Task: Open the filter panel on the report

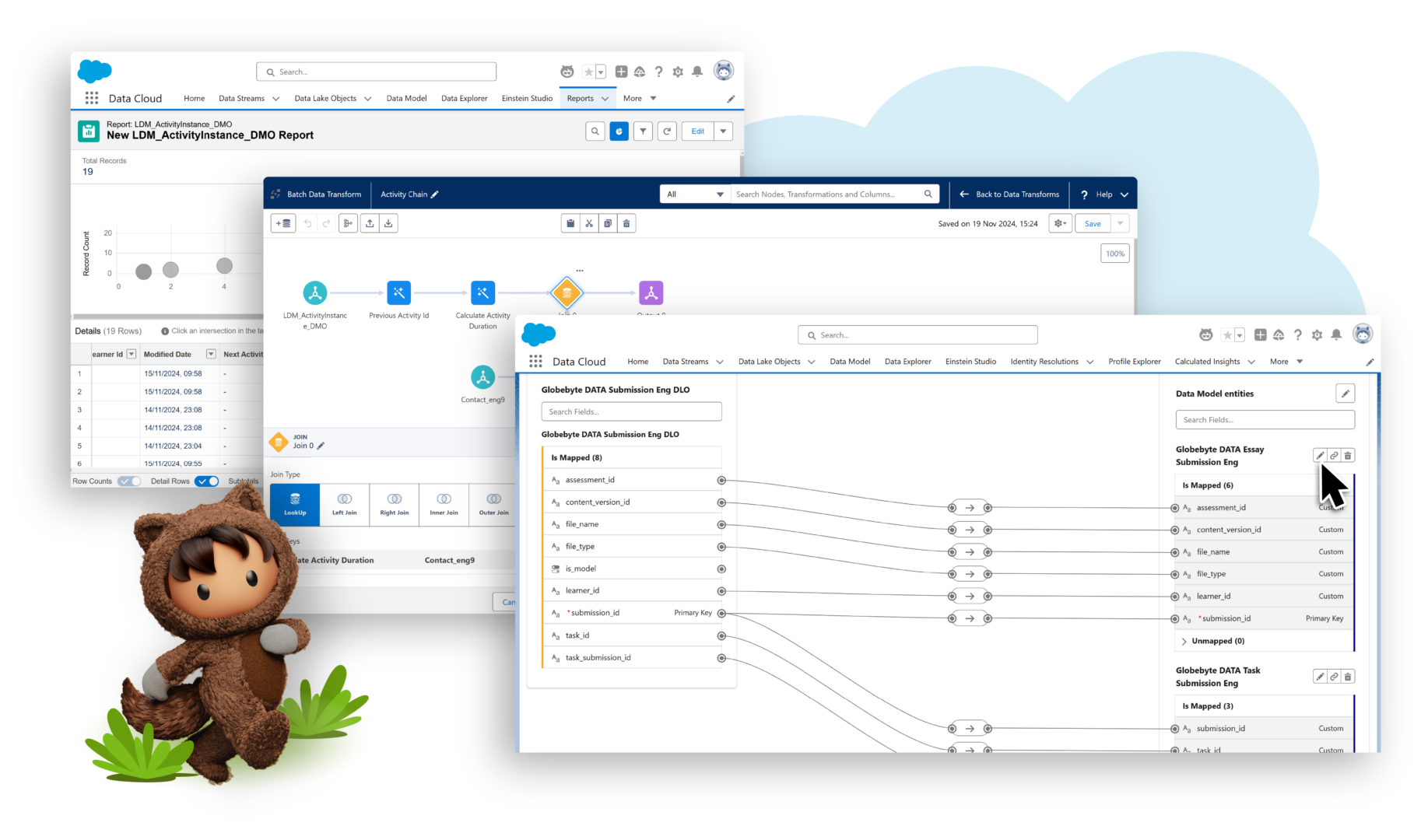Action: click(x=643, y=131)
